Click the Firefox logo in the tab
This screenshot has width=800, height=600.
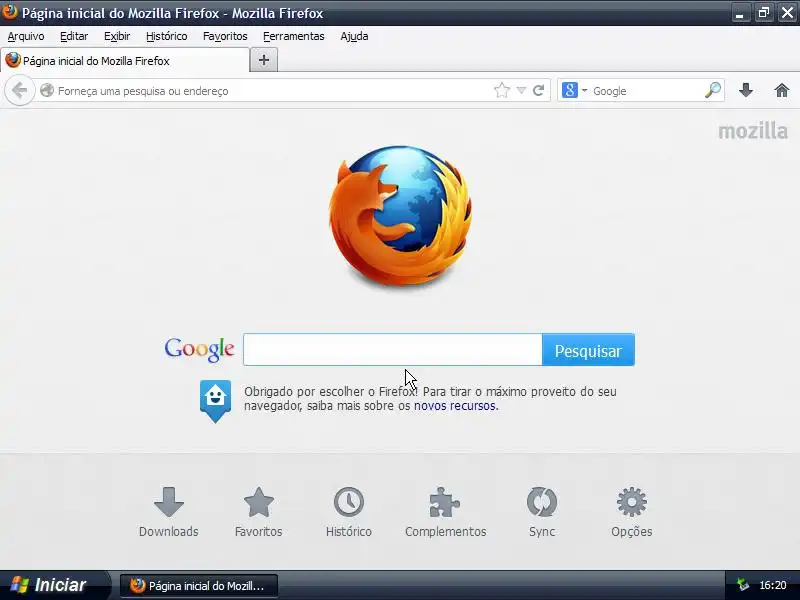click(x=12, y=60)
